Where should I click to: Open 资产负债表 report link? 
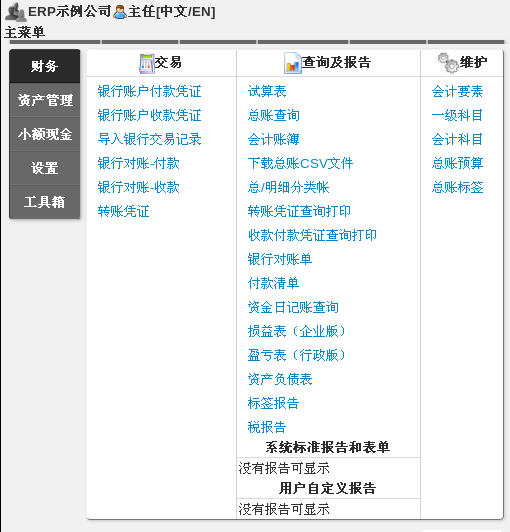280,379
